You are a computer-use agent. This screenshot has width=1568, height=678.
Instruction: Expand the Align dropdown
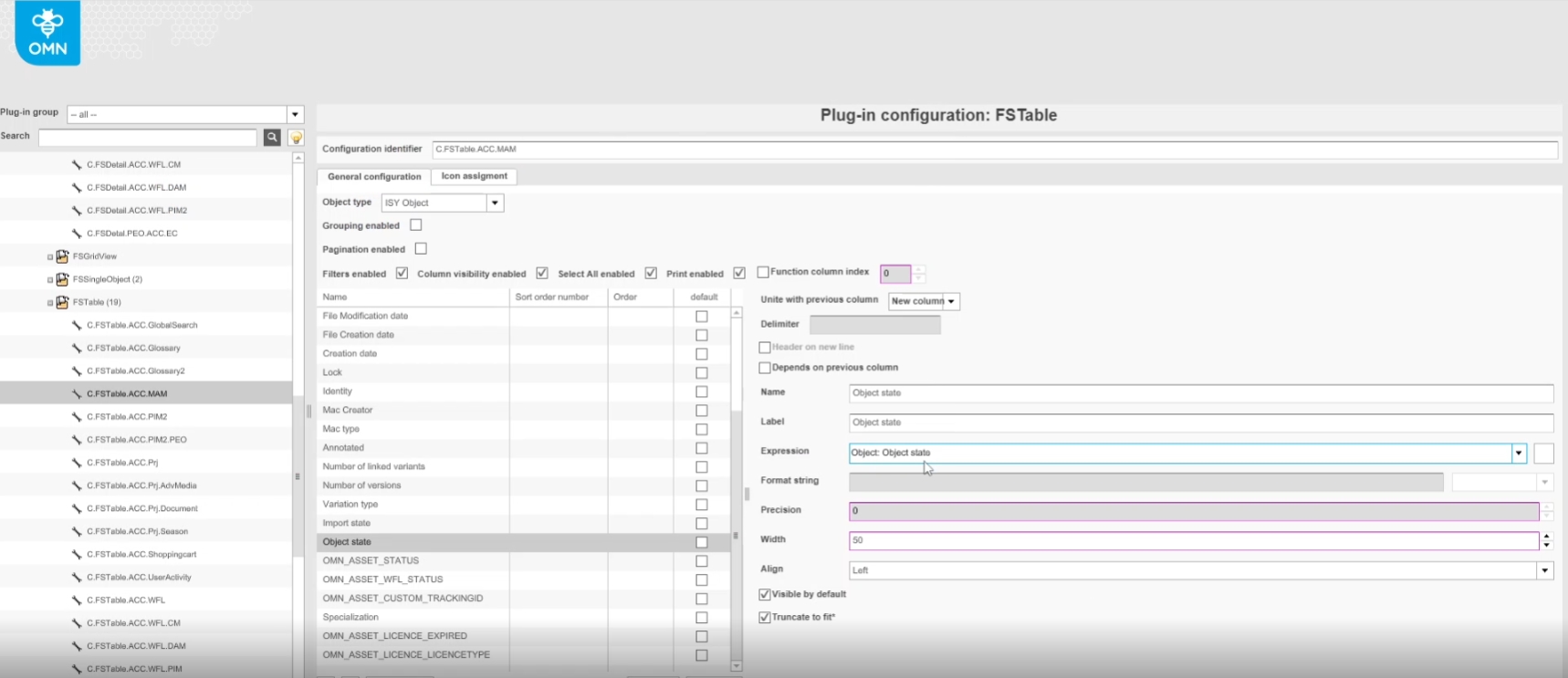[1544, 570]
